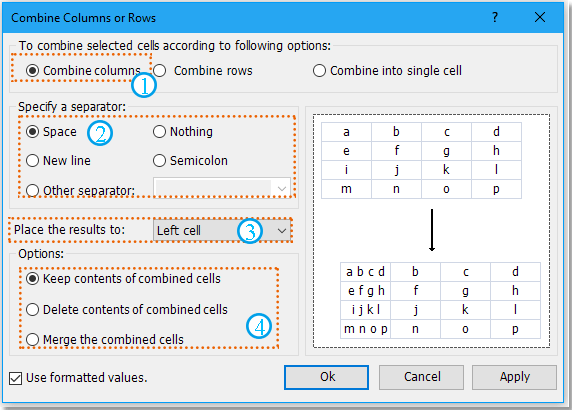Select the Combine columns radio button
Viewport: 572px width, 410px height.
[x=32, y=70]
